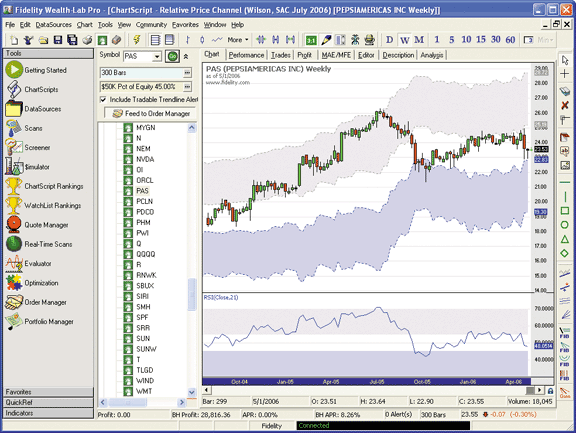Click Feed to Order Manager button
The image size is (576, 433).
point(150,113)
